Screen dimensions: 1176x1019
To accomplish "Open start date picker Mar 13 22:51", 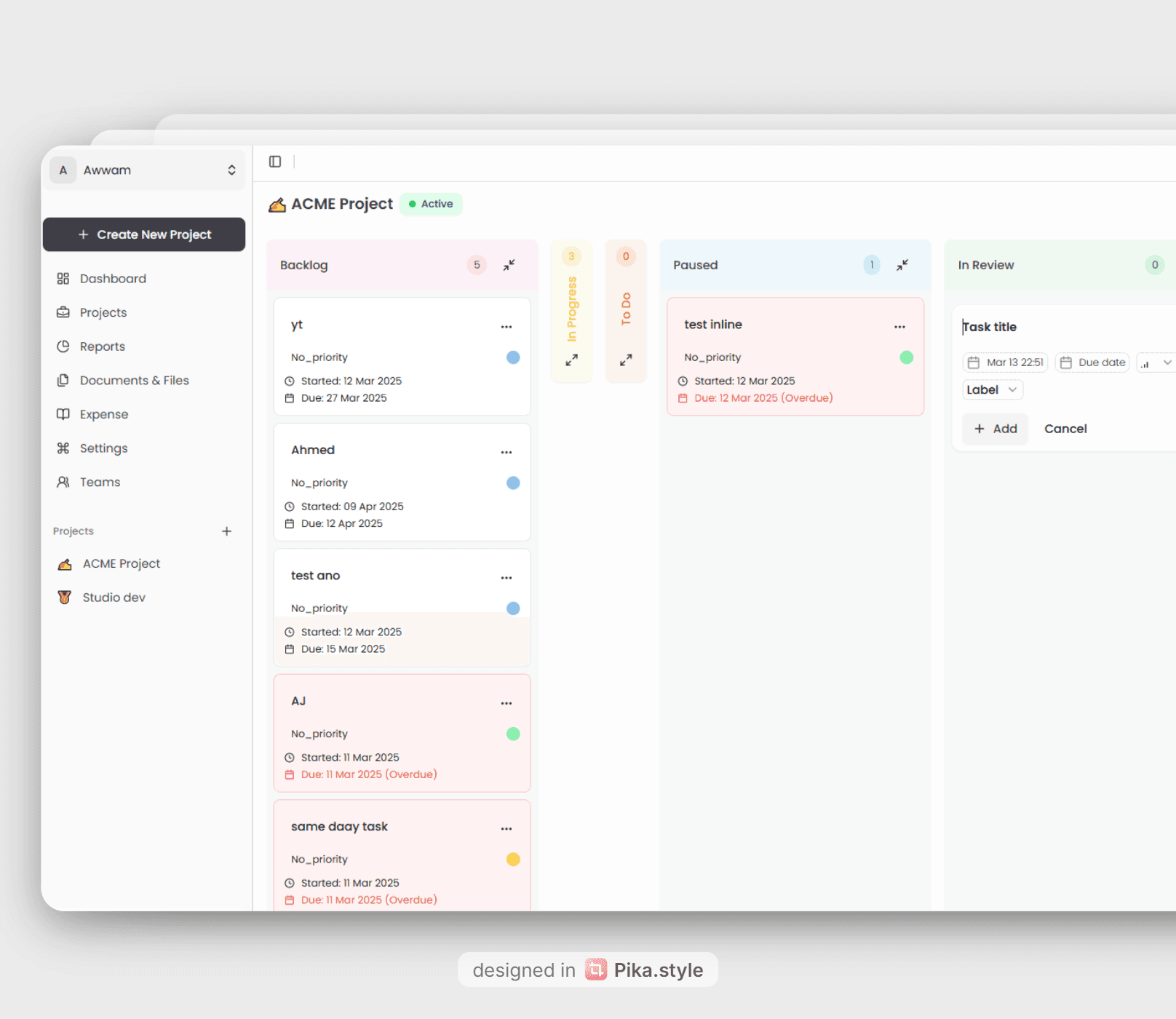I will 1006,362.
